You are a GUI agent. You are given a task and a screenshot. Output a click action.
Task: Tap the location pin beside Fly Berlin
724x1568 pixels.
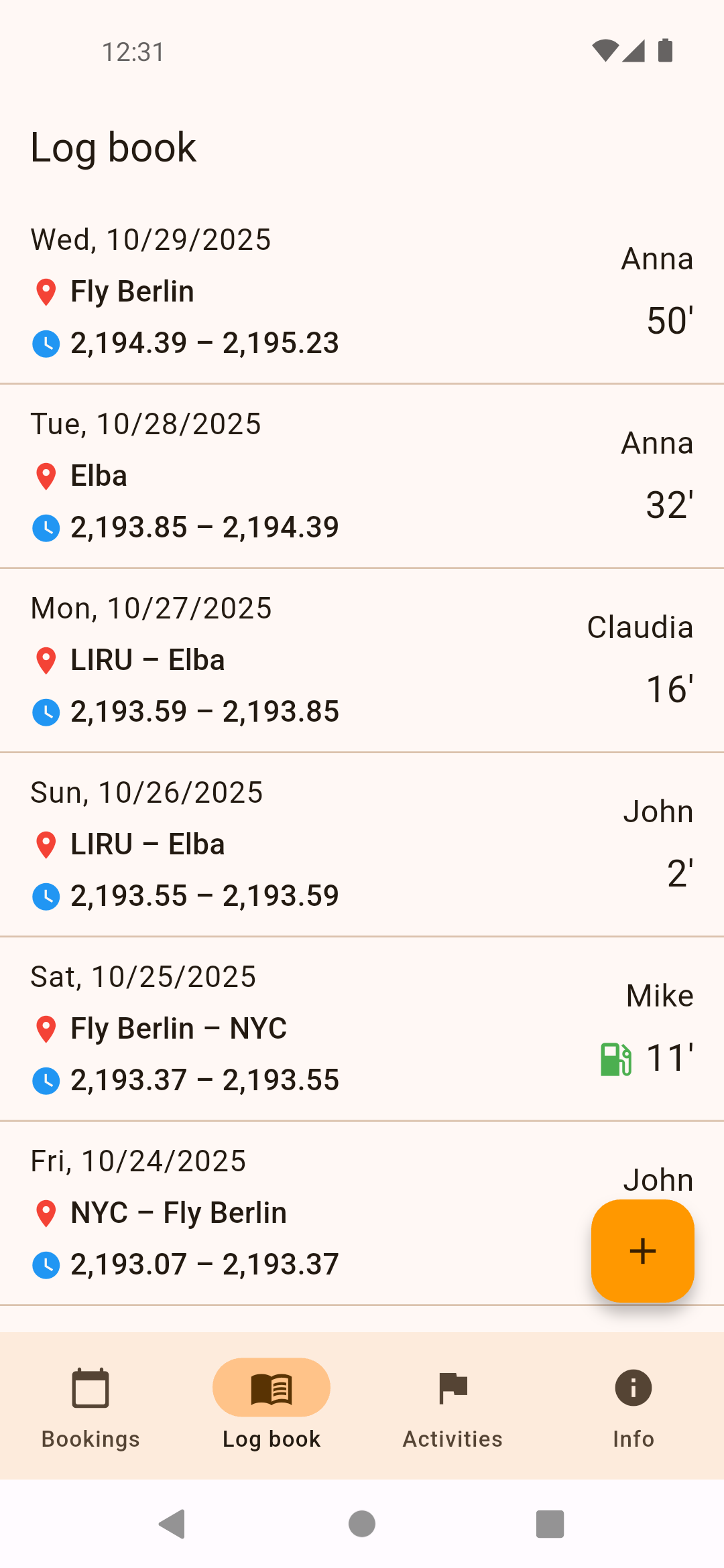46,292
